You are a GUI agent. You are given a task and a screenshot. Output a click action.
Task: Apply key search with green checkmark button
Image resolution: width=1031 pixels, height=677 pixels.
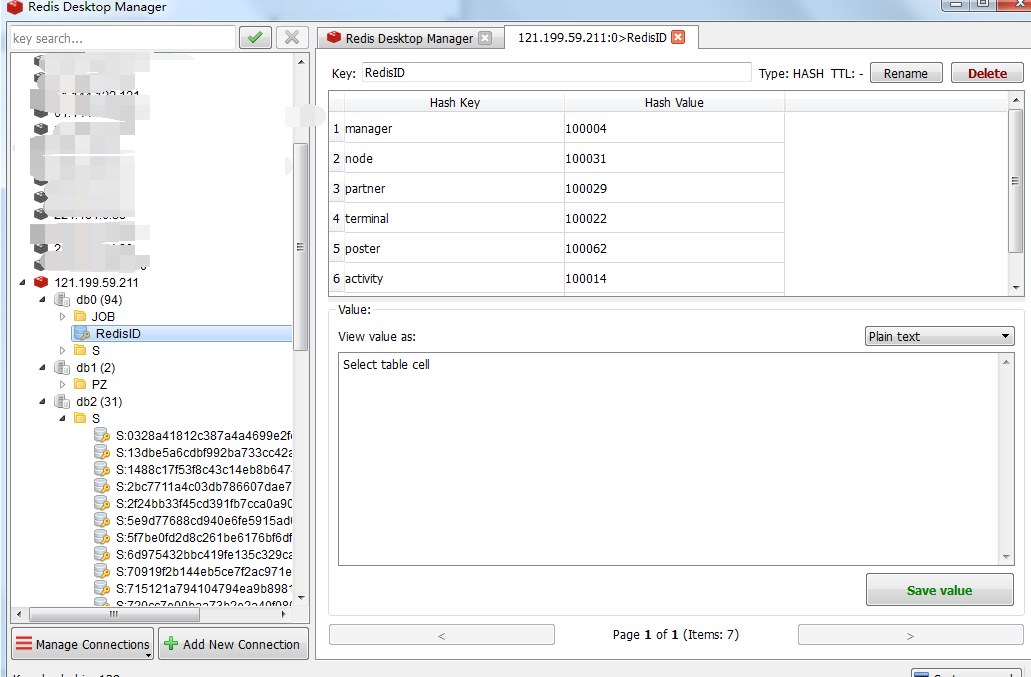tap(255, 37)
